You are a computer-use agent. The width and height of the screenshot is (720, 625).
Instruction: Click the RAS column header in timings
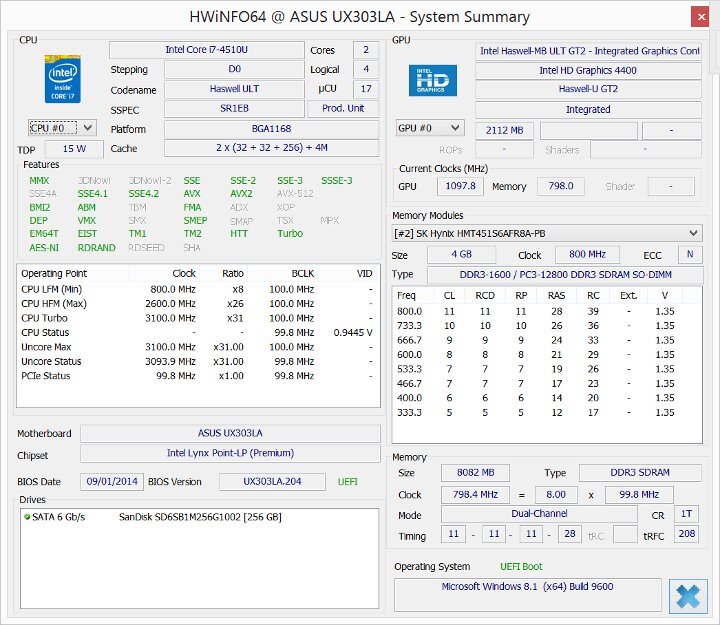pos(556,296)
